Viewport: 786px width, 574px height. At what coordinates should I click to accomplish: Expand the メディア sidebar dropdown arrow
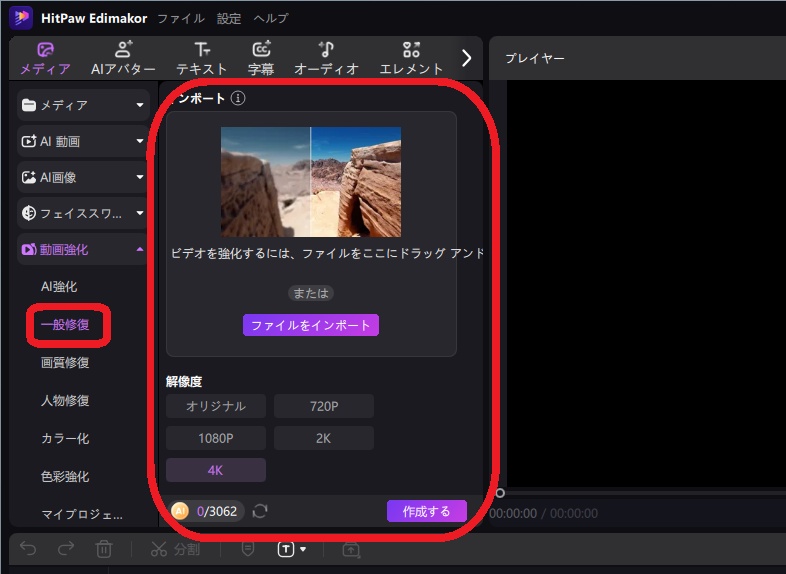(140, 105)
